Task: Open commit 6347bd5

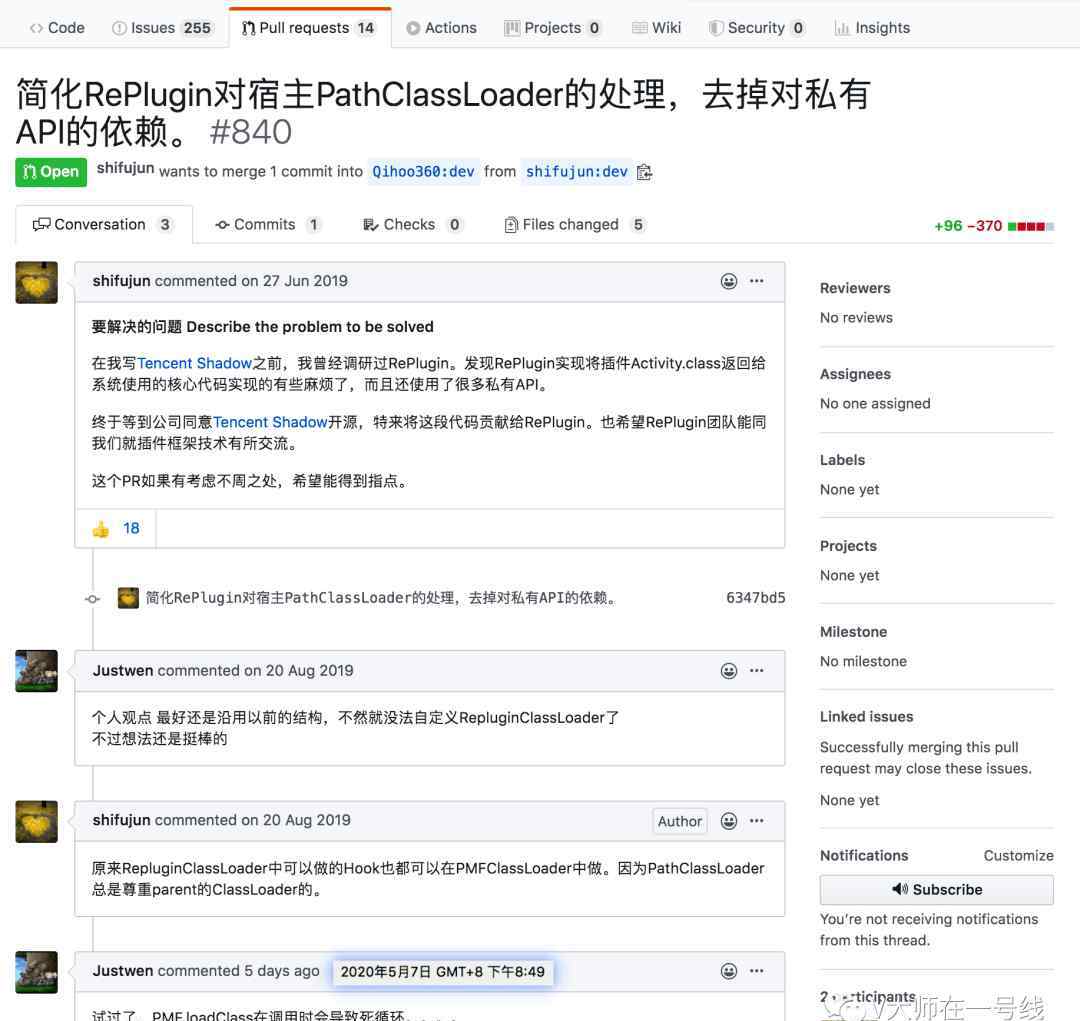Action: pyautogui.click(x=756, y=598)
